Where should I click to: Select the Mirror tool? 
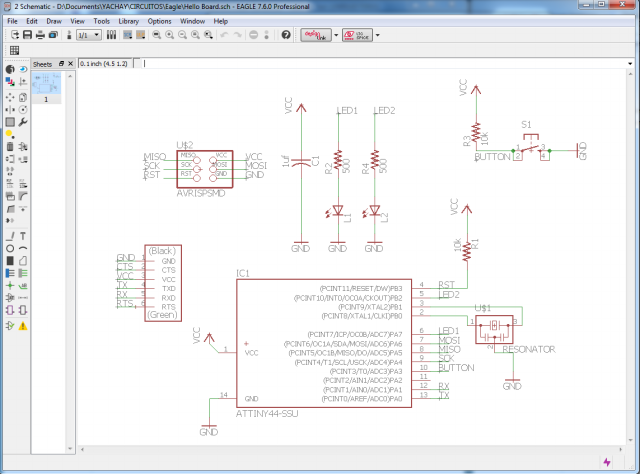point(10,109)
